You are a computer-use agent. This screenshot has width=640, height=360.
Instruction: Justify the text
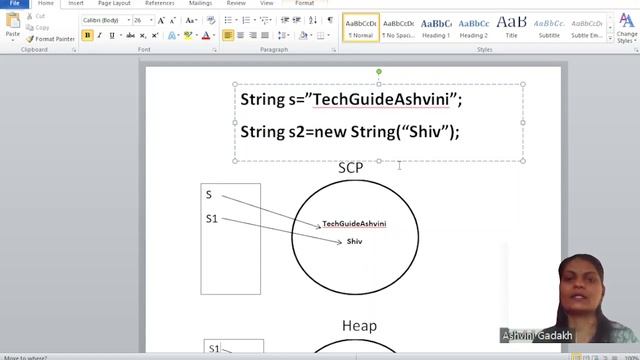tap(265, 36)
